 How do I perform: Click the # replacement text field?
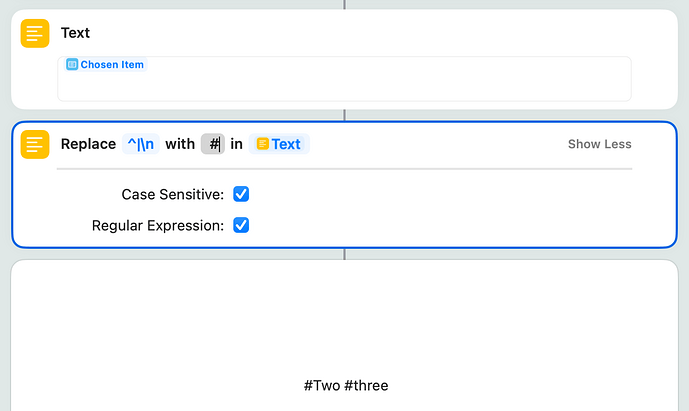click(213, 144)
